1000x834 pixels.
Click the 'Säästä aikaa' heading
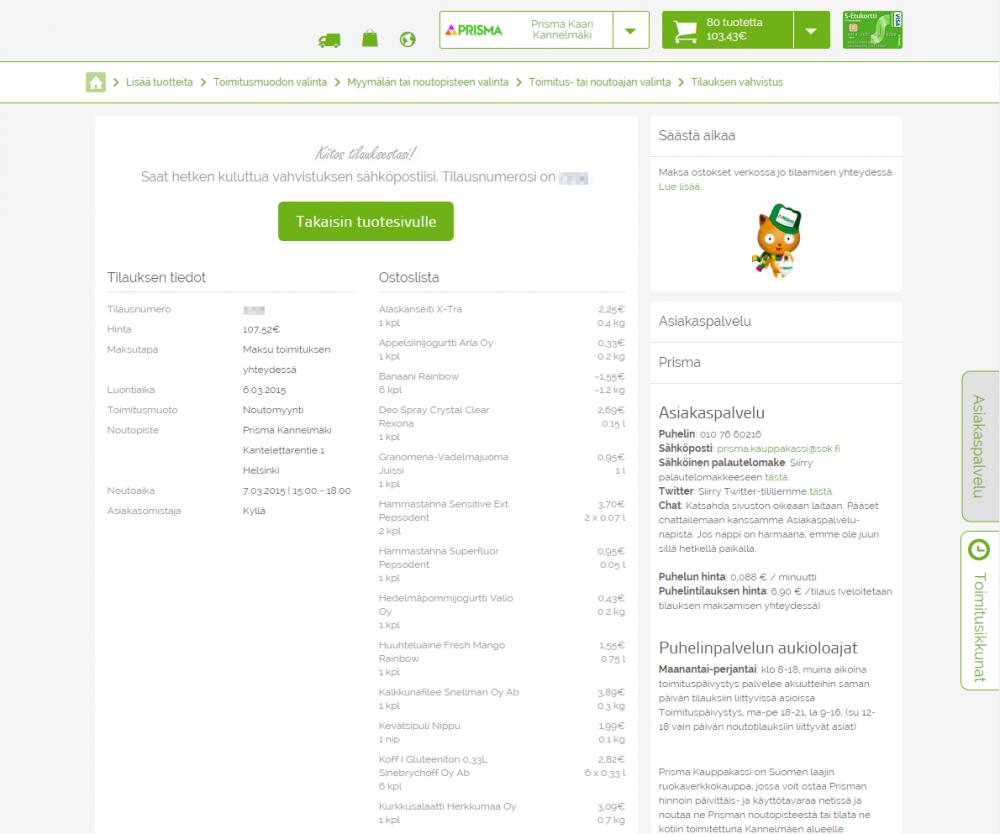click(697, 135)
